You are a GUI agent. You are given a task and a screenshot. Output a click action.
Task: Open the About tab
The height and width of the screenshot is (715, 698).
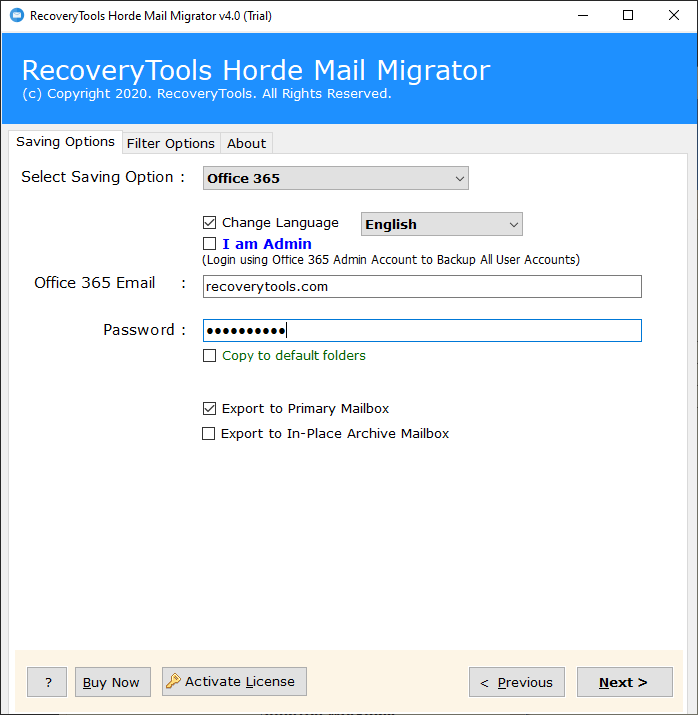click(x=247, y=143)
